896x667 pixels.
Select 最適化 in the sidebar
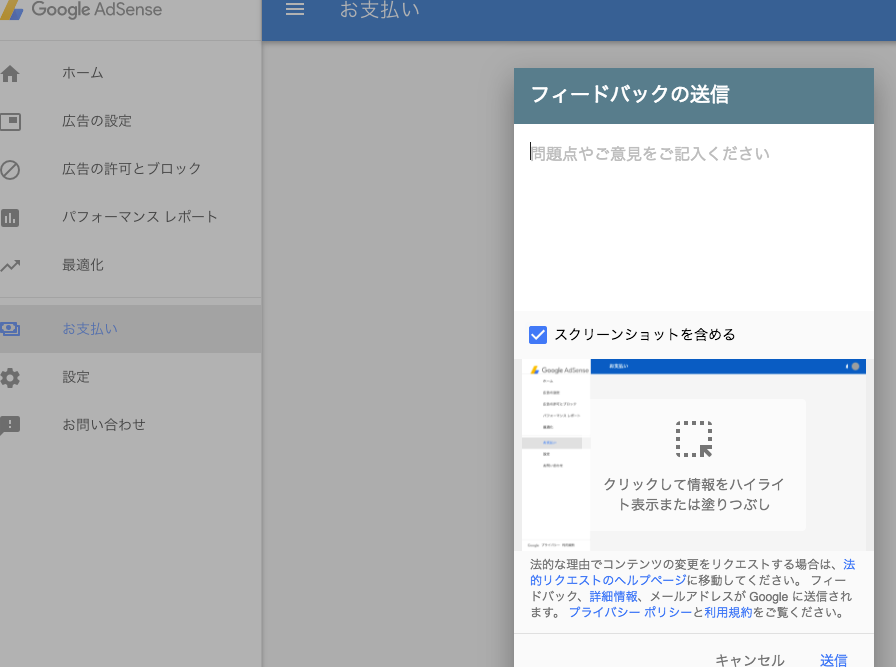click(x=83, y=265)
